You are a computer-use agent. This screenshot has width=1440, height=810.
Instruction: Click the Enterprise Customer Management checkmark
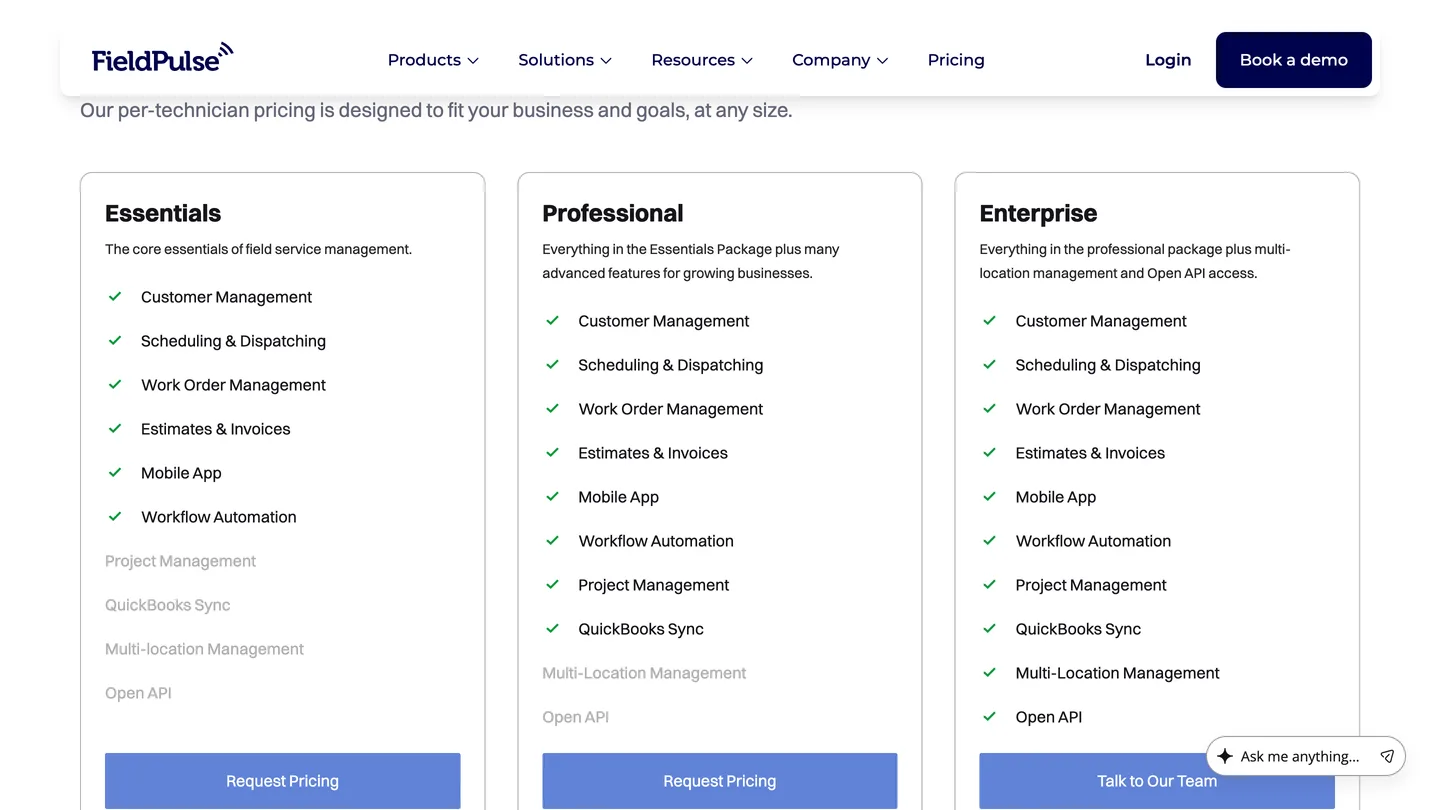click(x=989, y=321)
